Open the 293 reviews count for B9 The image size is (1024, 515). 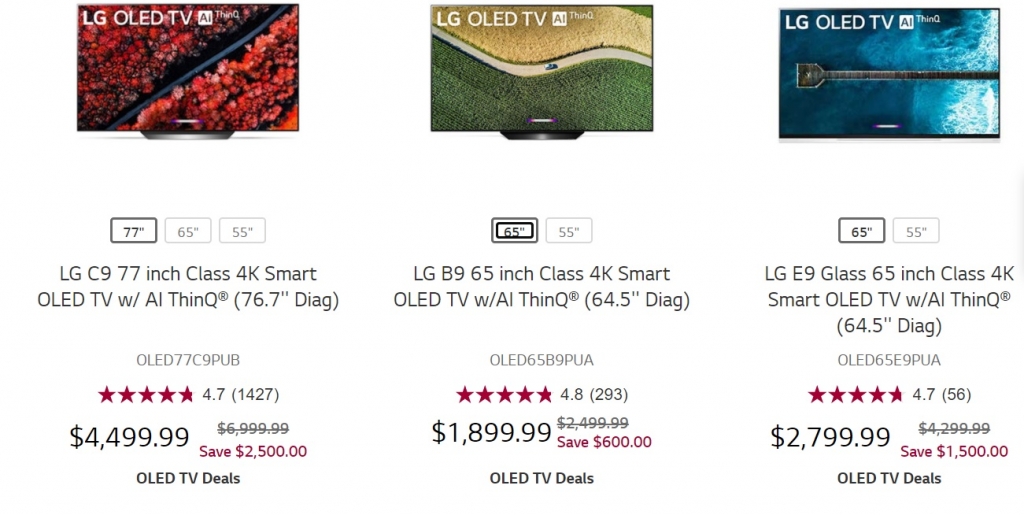[609, 394]
